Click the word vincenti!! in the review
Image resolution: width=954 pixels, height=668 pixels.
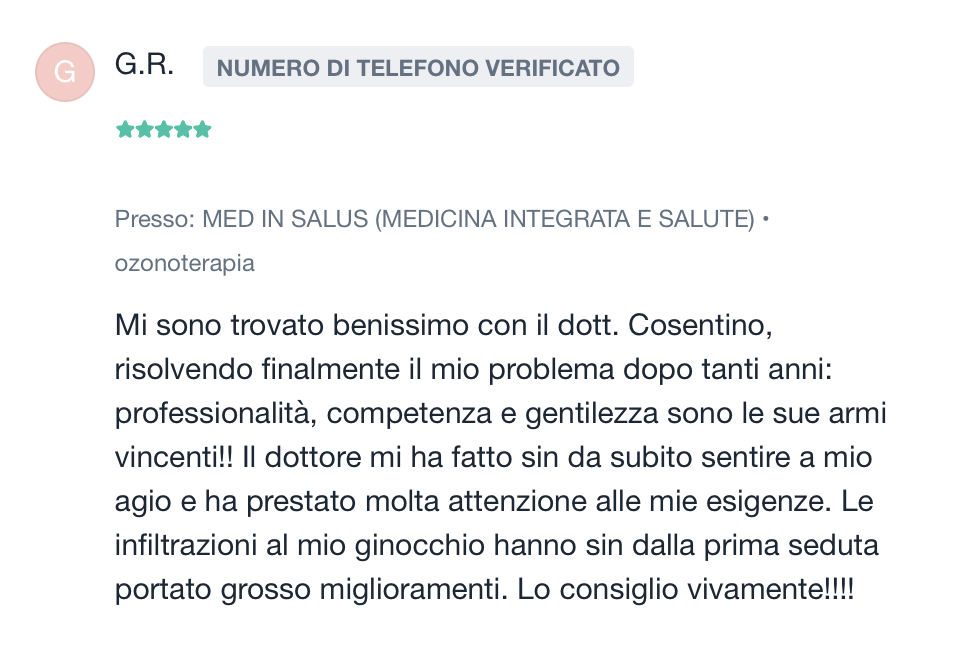click(174, 457)
